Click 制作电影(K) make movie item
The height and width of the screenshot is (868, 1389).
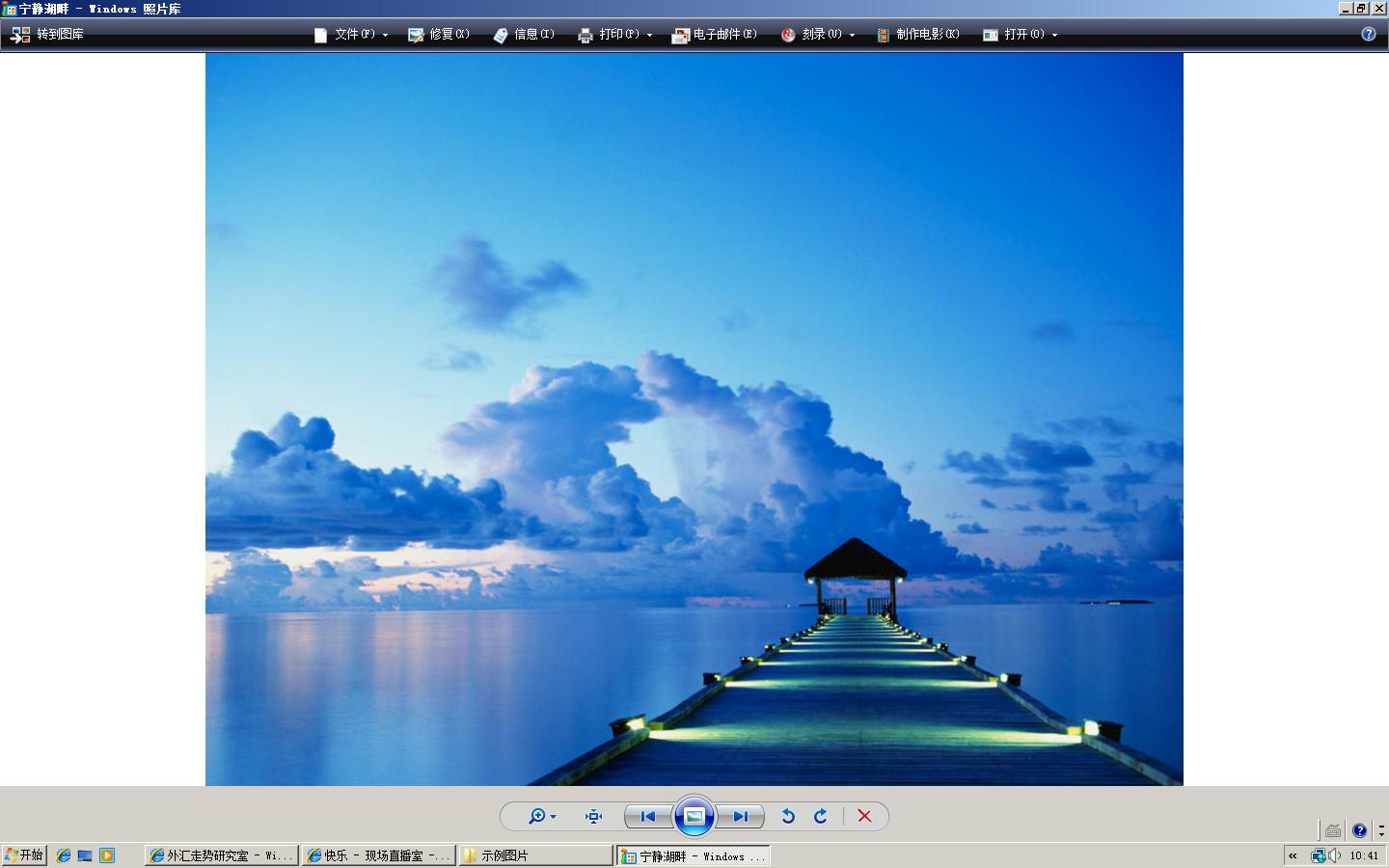pyautogui.click(x=917, y=34)
